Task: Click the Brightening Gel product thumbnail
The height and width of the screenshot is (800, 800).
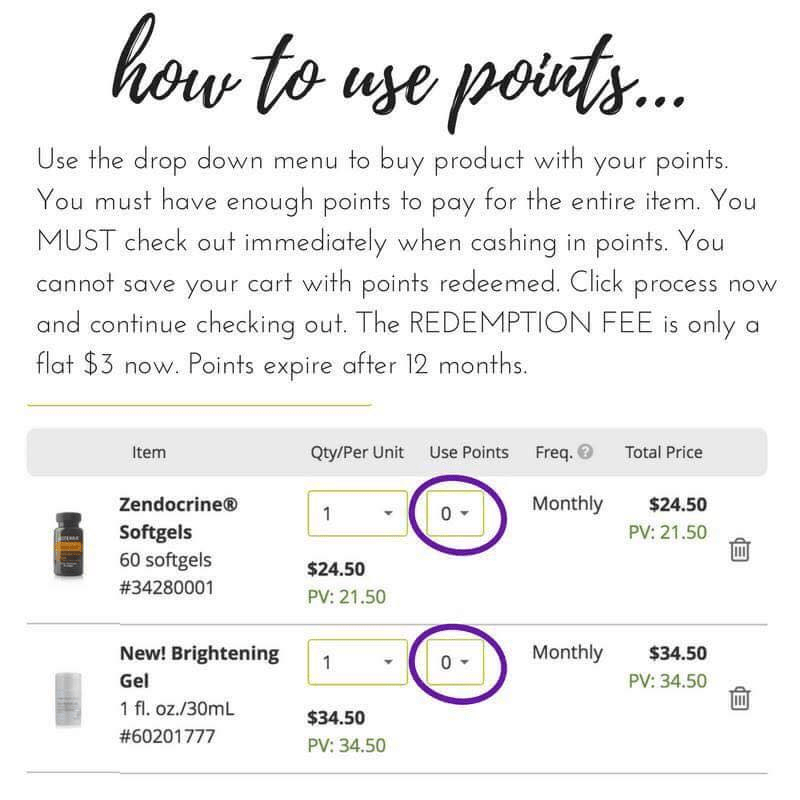Action: 68,699
